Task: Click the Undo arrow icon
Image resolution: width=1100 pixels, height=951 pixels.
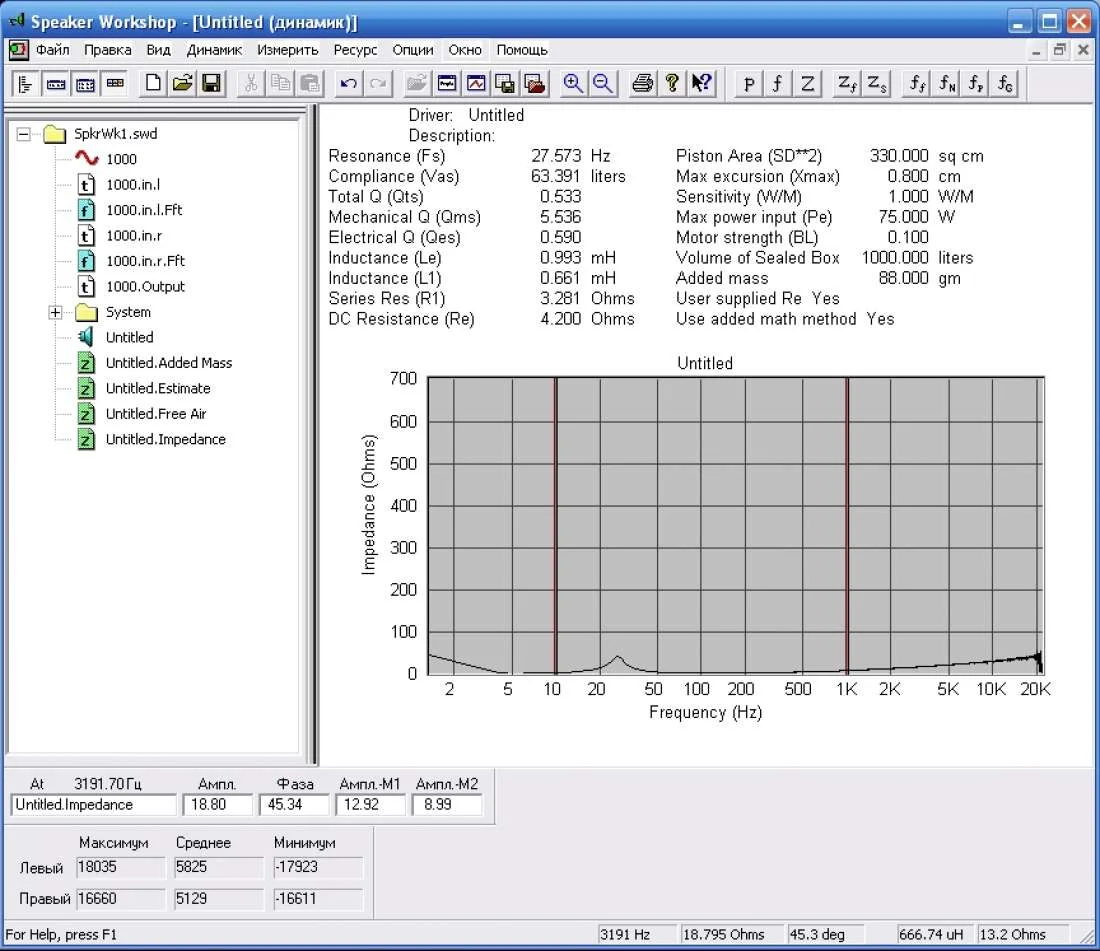Action: 348,84
